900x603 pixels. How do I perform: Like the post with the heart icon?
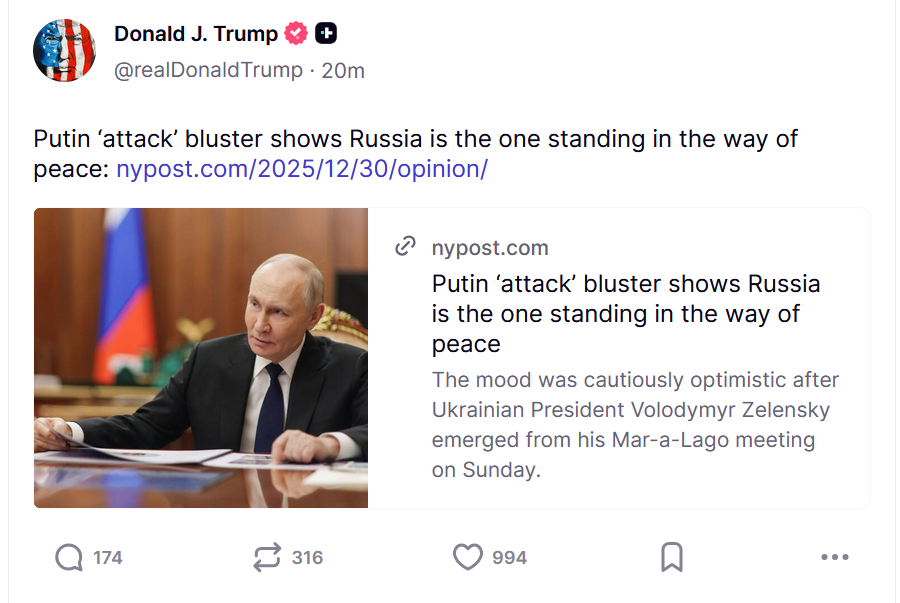pyautogui.click(x=468, y=557)
